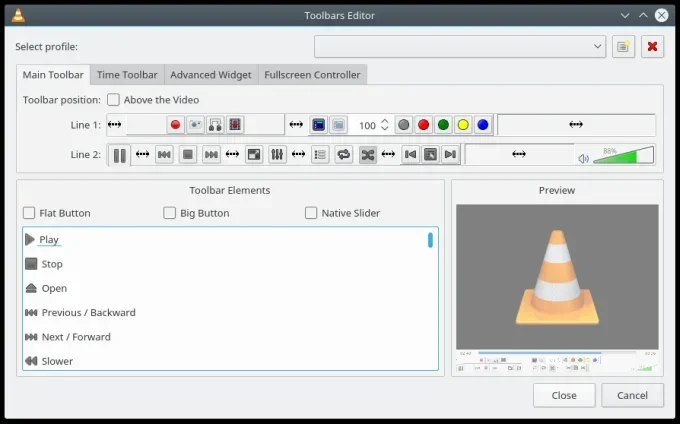This screenshot has width=680, height=424.
Task: Click the snapshot camera icon on Line 1
Action: coord(195,125)
